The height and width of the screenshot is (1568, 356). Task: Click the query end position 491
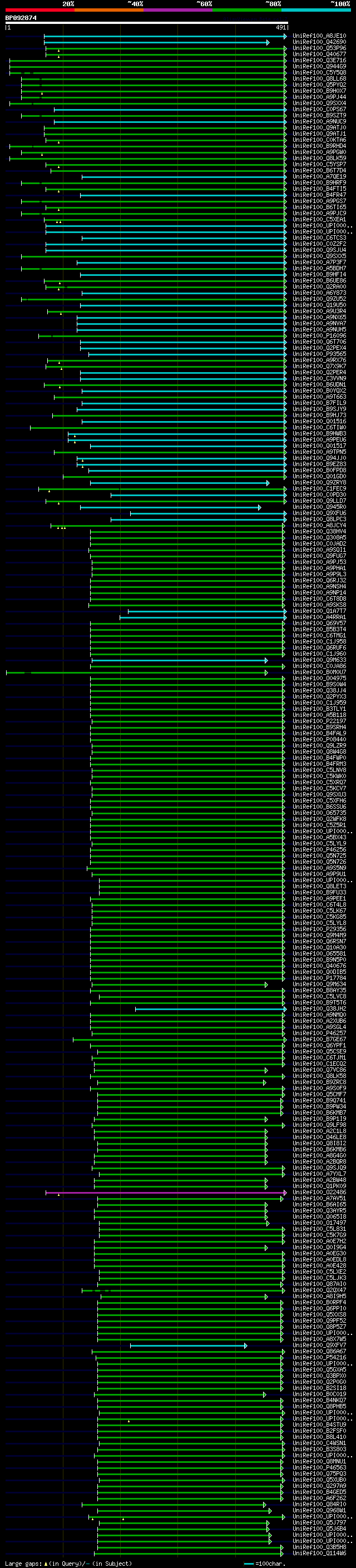click(x=281, y=27)
